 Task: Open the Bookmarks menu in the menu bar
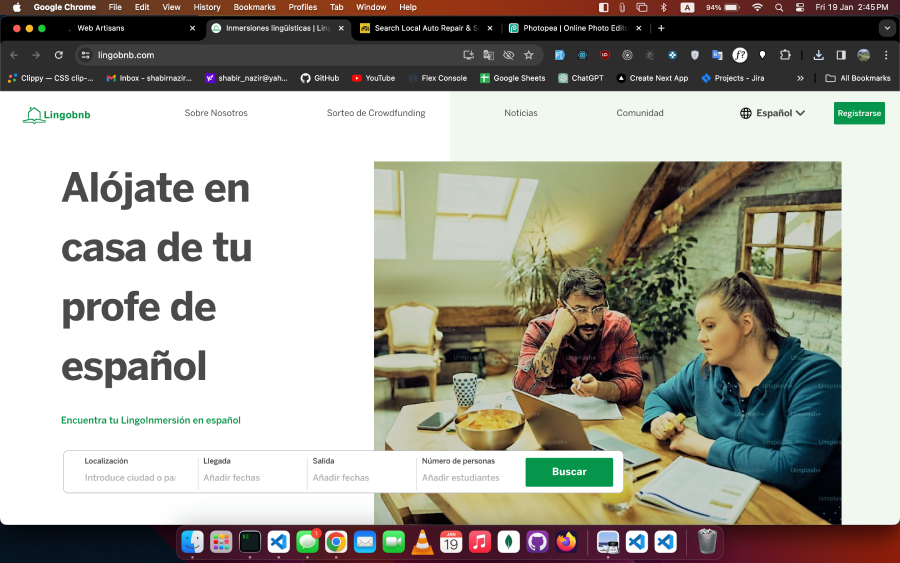(254, 7)
